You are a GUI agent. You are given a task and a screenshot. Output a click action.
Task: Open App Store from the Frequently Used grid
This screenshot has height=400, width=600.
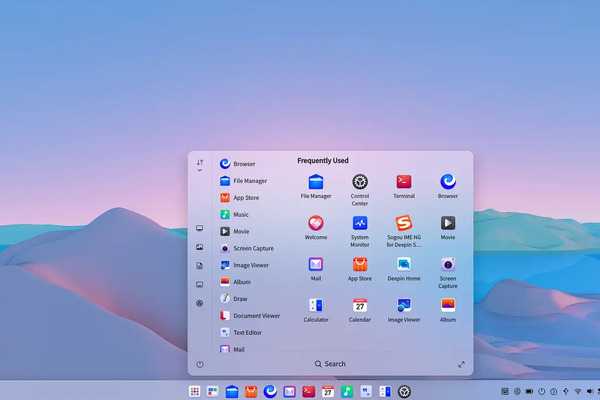[x=360, y=269]
